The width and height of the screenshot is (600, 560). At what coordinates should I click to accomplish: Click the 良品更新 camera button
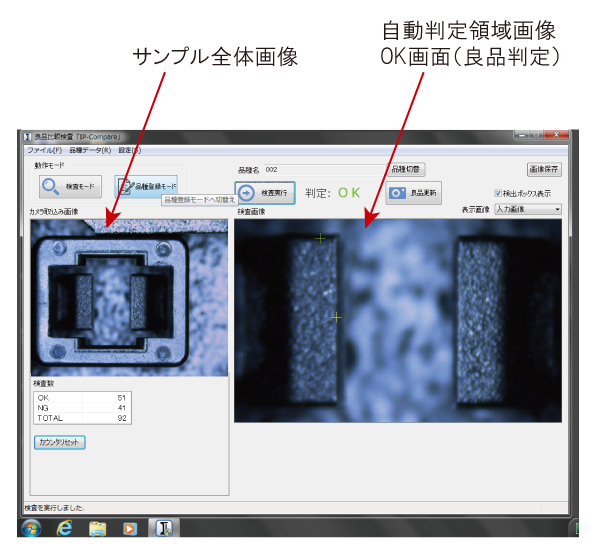pyautogui.click(x=413, y=193)
